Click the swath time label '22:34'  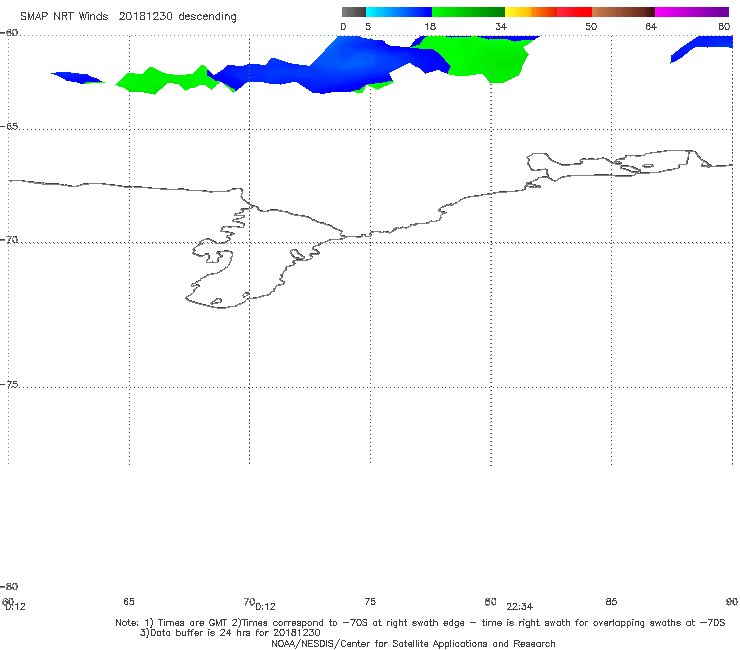[520, 607]
